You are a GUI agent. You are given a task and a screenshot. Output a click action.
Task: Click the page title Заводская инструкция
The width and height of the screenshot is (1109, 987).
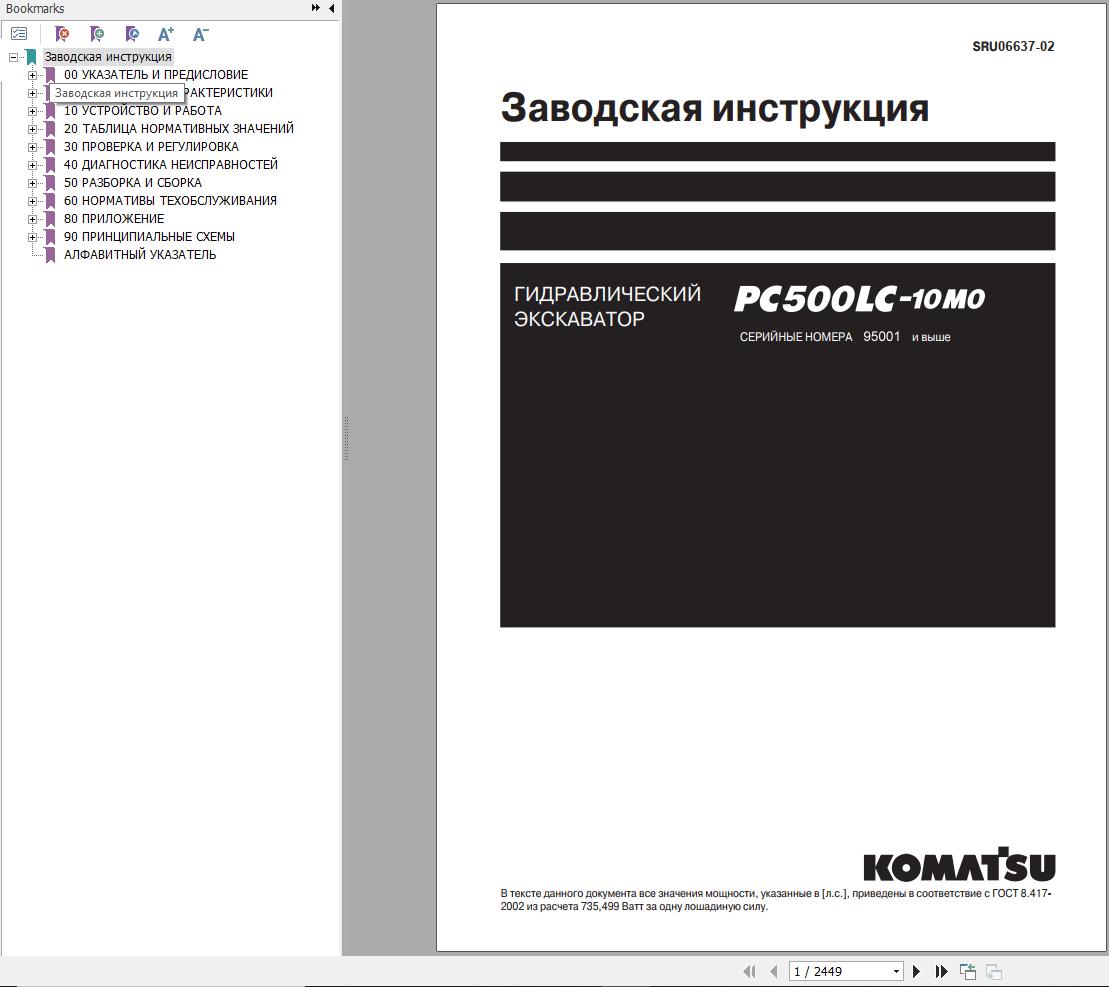coord(714,108)
